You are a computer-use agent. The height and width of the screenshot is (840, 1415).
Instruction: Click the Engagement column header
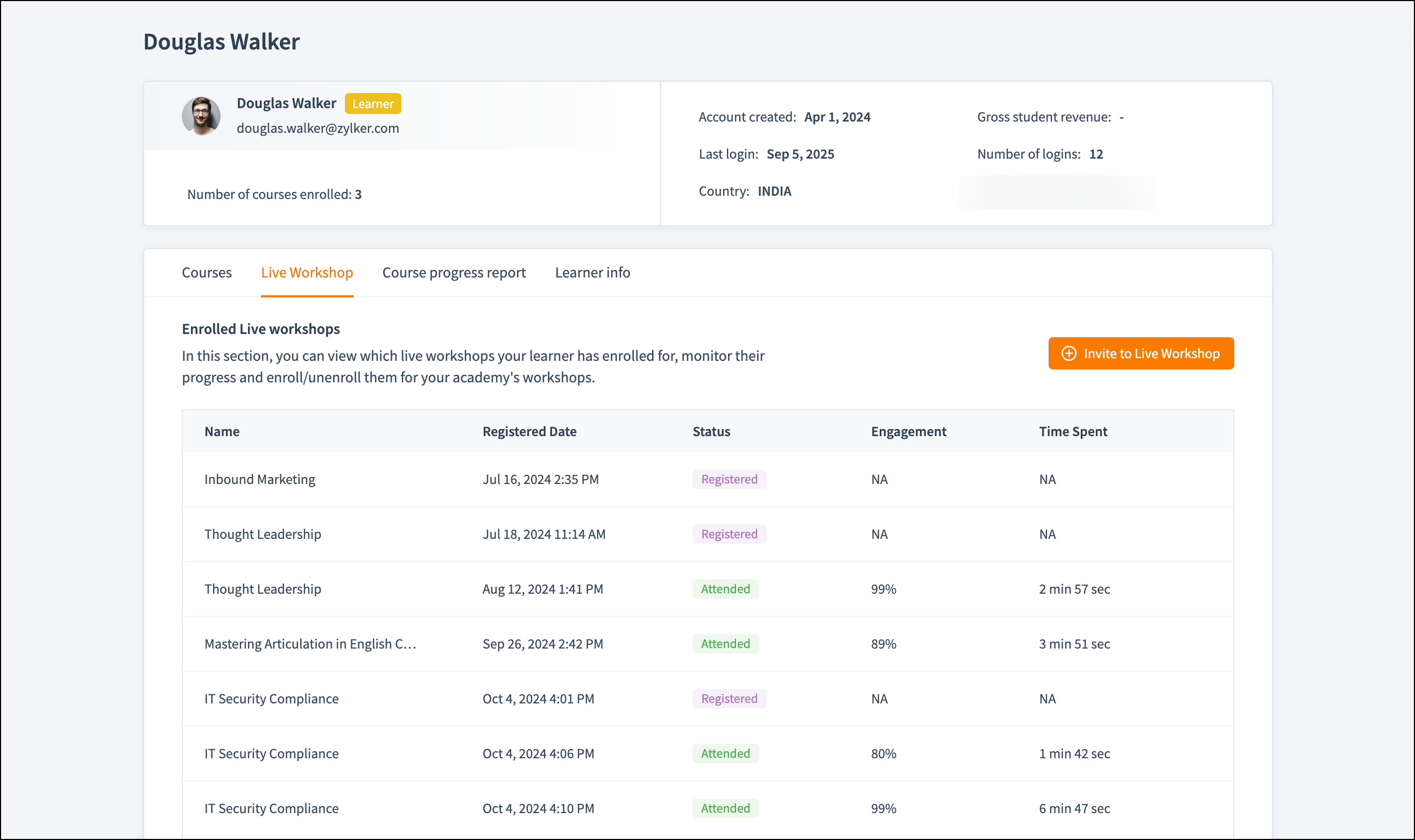coord(908,431)
